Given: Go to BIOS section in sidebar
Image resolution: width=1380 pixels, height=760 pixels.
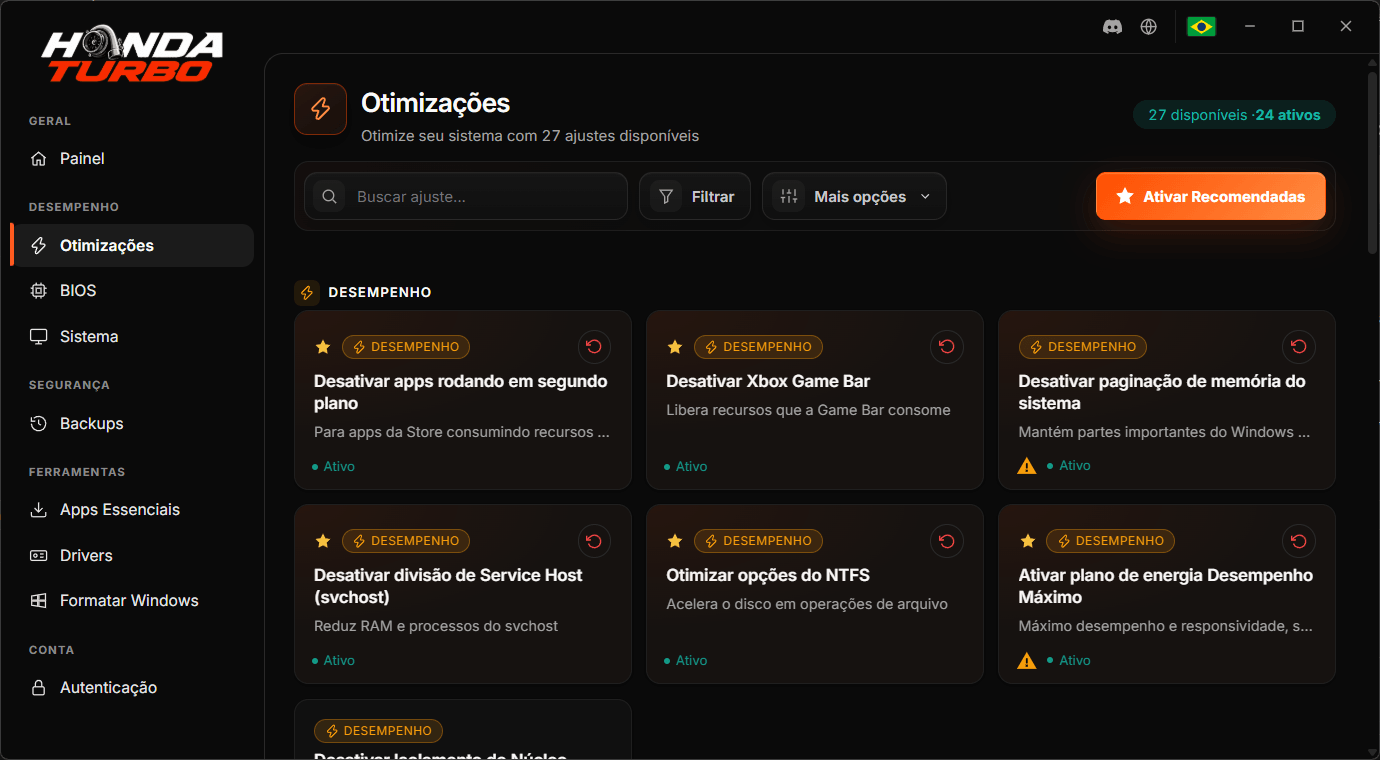Looking at the screenshot, I should (132, 291).
